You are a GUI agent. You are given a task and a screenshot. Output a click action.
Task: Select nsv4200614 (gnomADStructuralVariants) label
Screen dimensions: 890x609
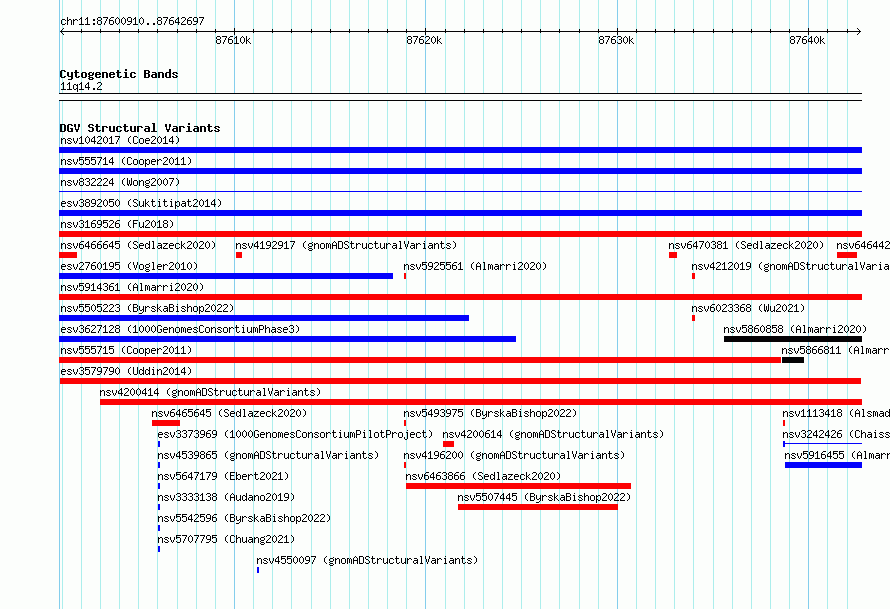coord(553,434)
